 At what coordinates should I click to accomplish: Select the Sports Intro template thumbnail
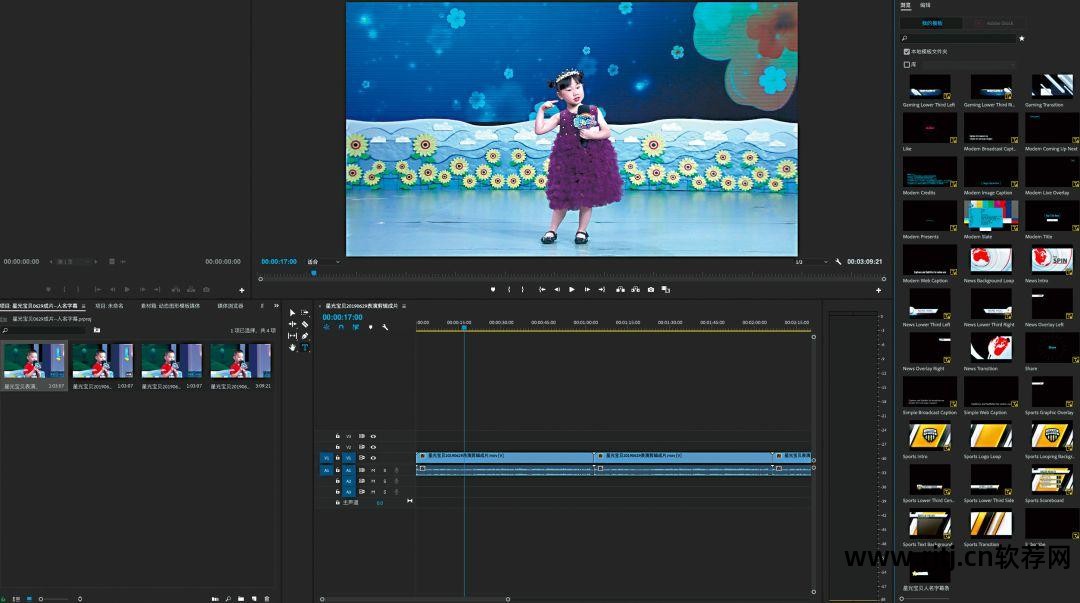click(929, 436)
